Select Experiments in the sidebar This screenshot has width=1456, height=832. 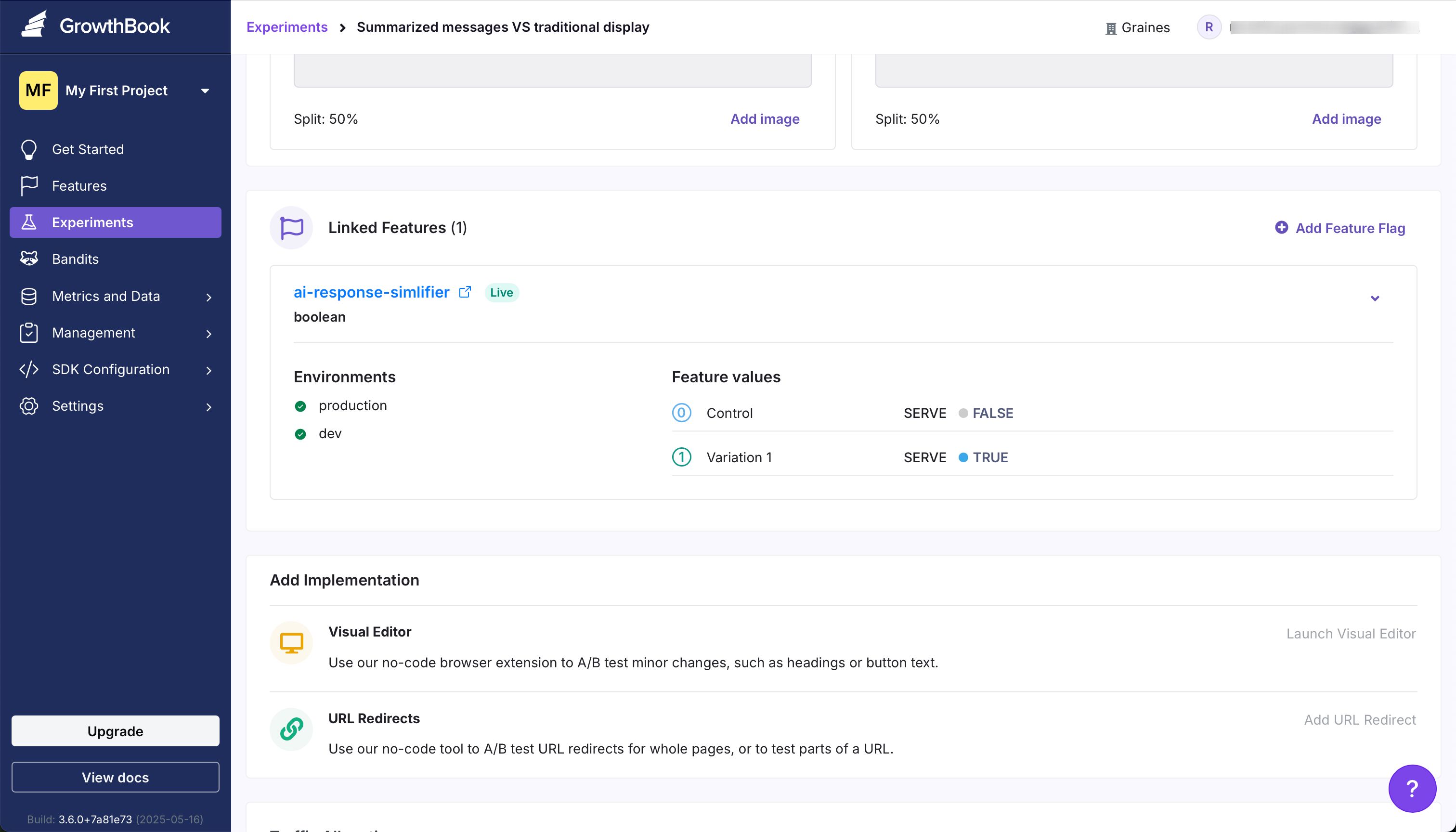click(x=116, y=222)
